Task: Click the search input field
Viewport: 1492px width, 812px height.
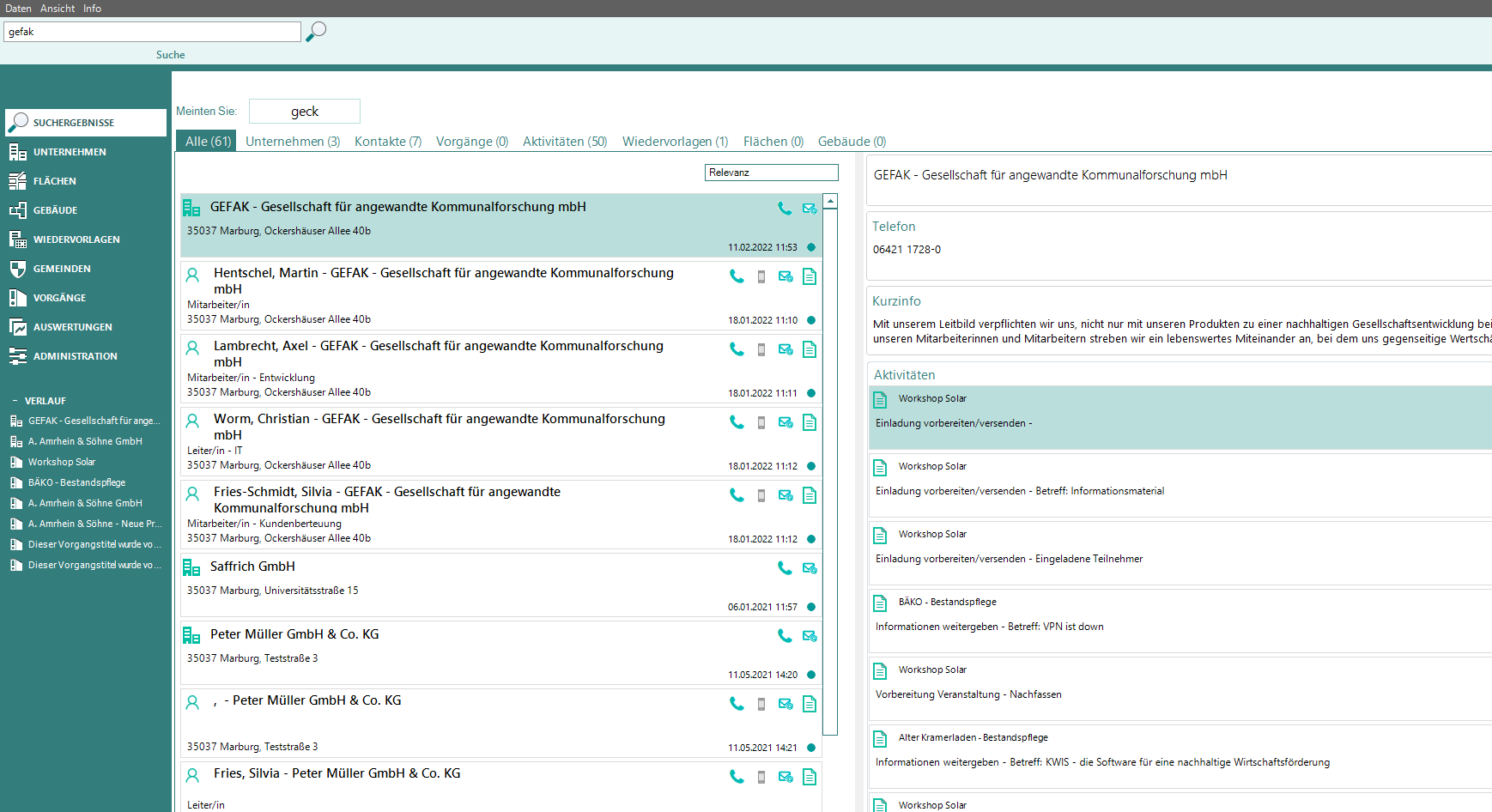Action: (x=153, y=32)
